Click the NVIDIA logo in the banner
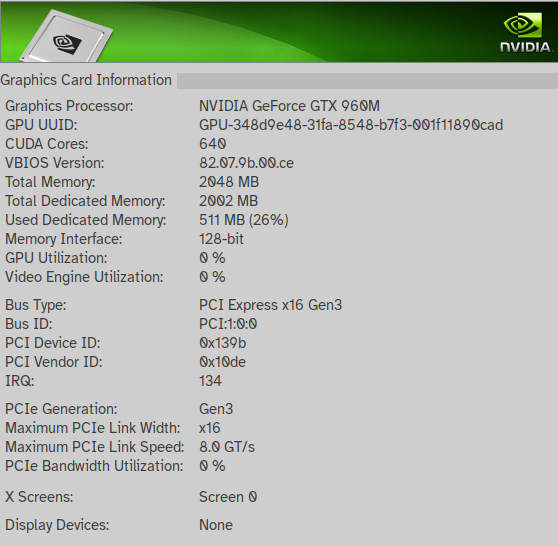 click(526, 33)
